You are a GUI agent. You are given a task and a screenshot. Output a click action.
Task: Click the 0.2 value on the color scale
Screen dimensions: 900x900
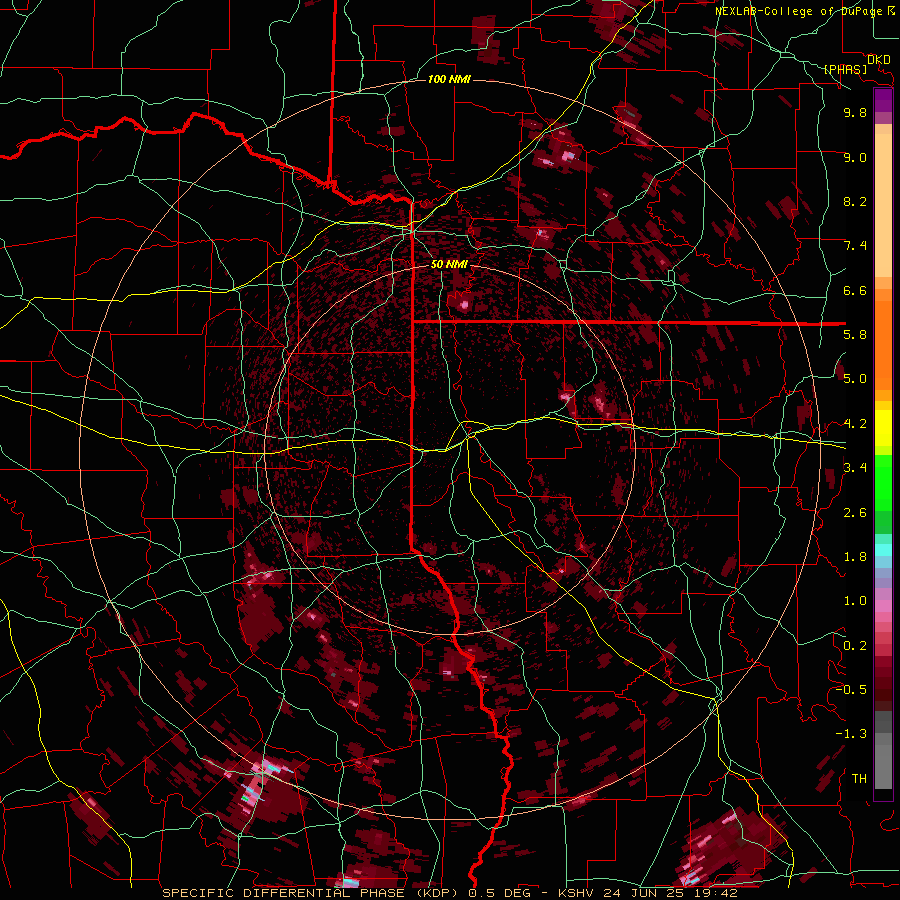tap(855, 646)
